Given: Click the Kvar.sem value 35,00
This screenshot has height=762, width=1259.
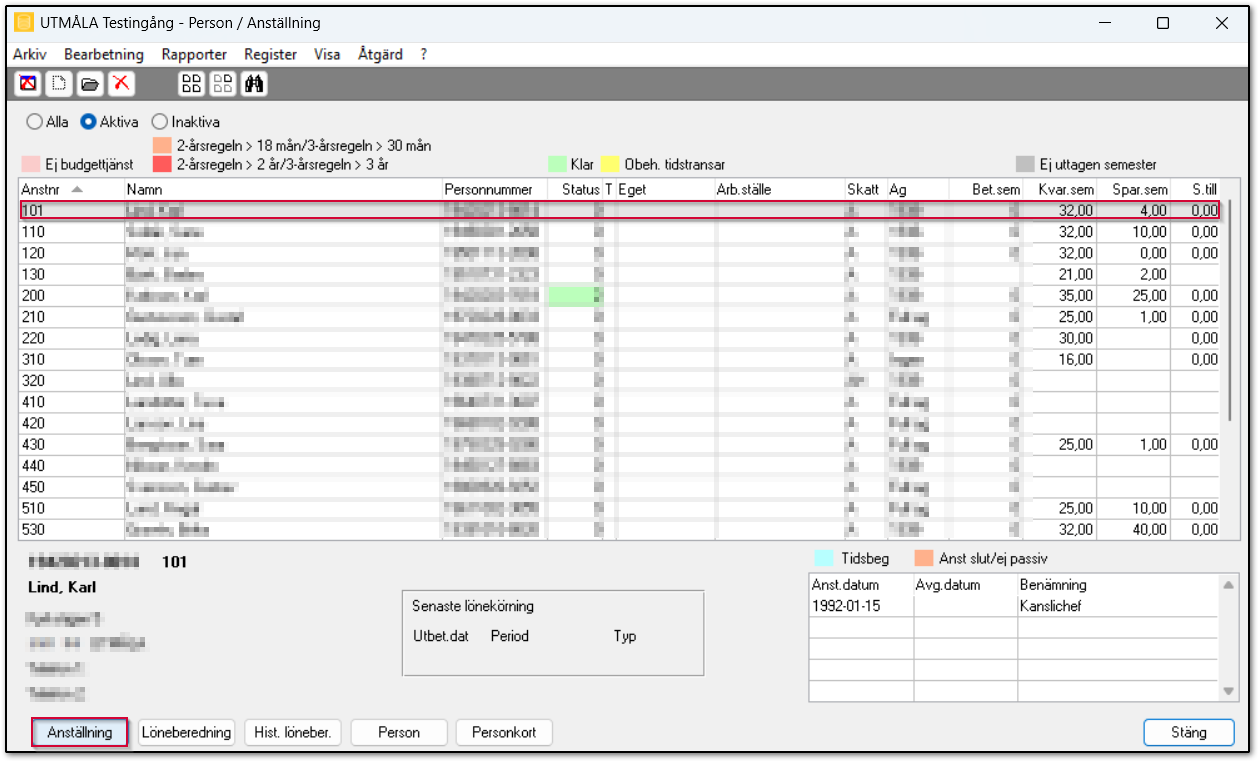Looking at the screenshot, I should click(1076, 296).
